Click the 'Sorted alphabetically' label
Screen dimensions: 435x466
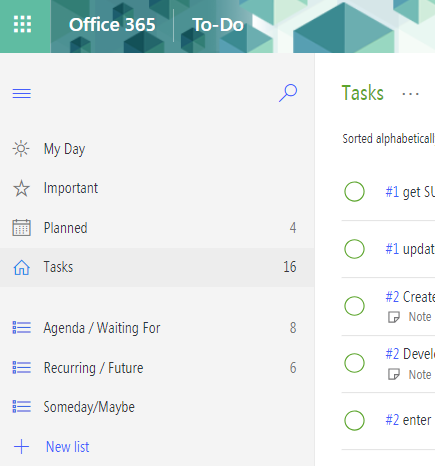[388, 139]
